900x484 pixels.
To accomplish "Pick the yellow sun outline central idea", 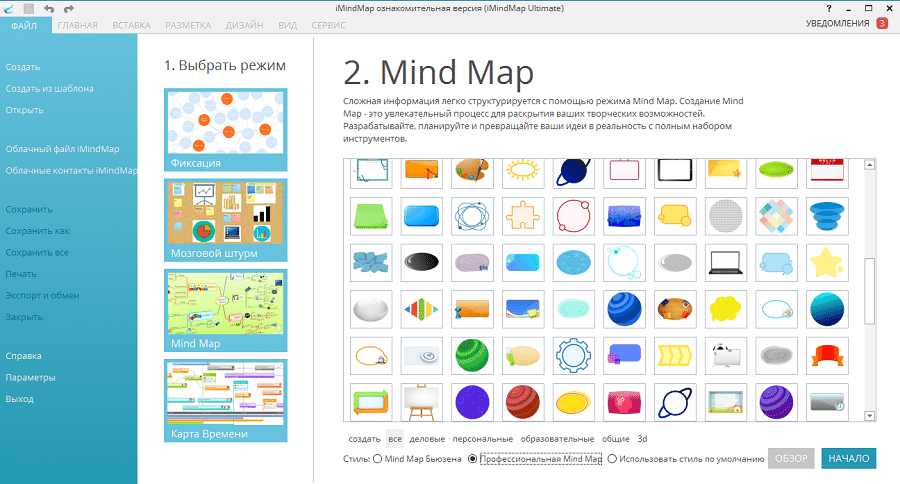I will [523, 172].
